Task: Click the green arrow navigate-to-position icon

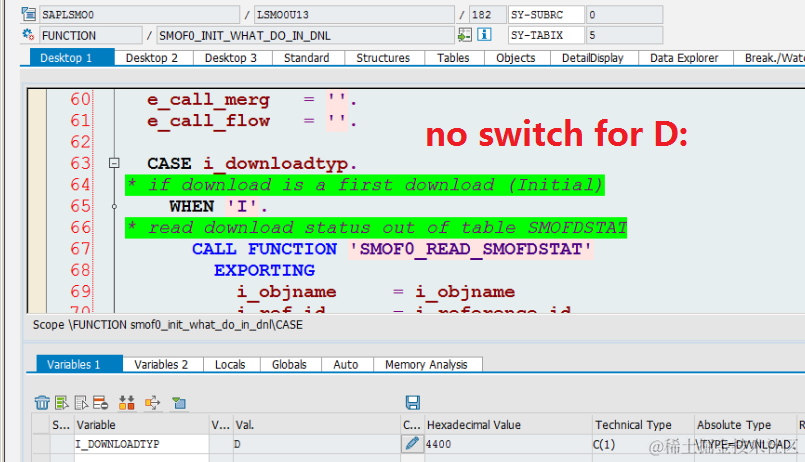Action: click(465, 35)
